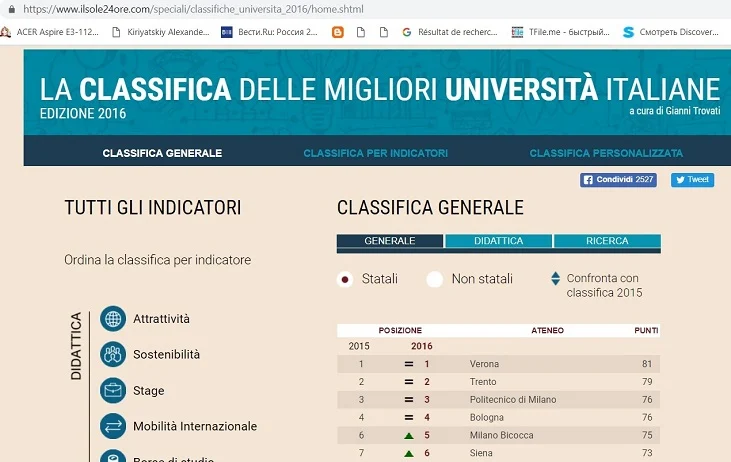Click the PUNTI column header
This screenshot has height=462, width=731.
[646, 331]
